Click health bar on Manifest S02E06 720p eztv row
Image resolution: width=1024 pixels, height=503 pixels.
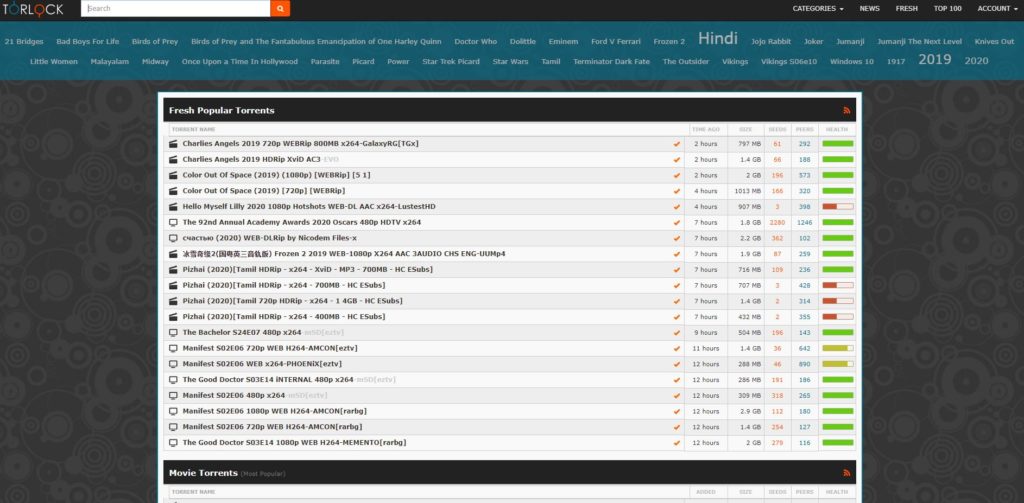[x=837, y=348]
